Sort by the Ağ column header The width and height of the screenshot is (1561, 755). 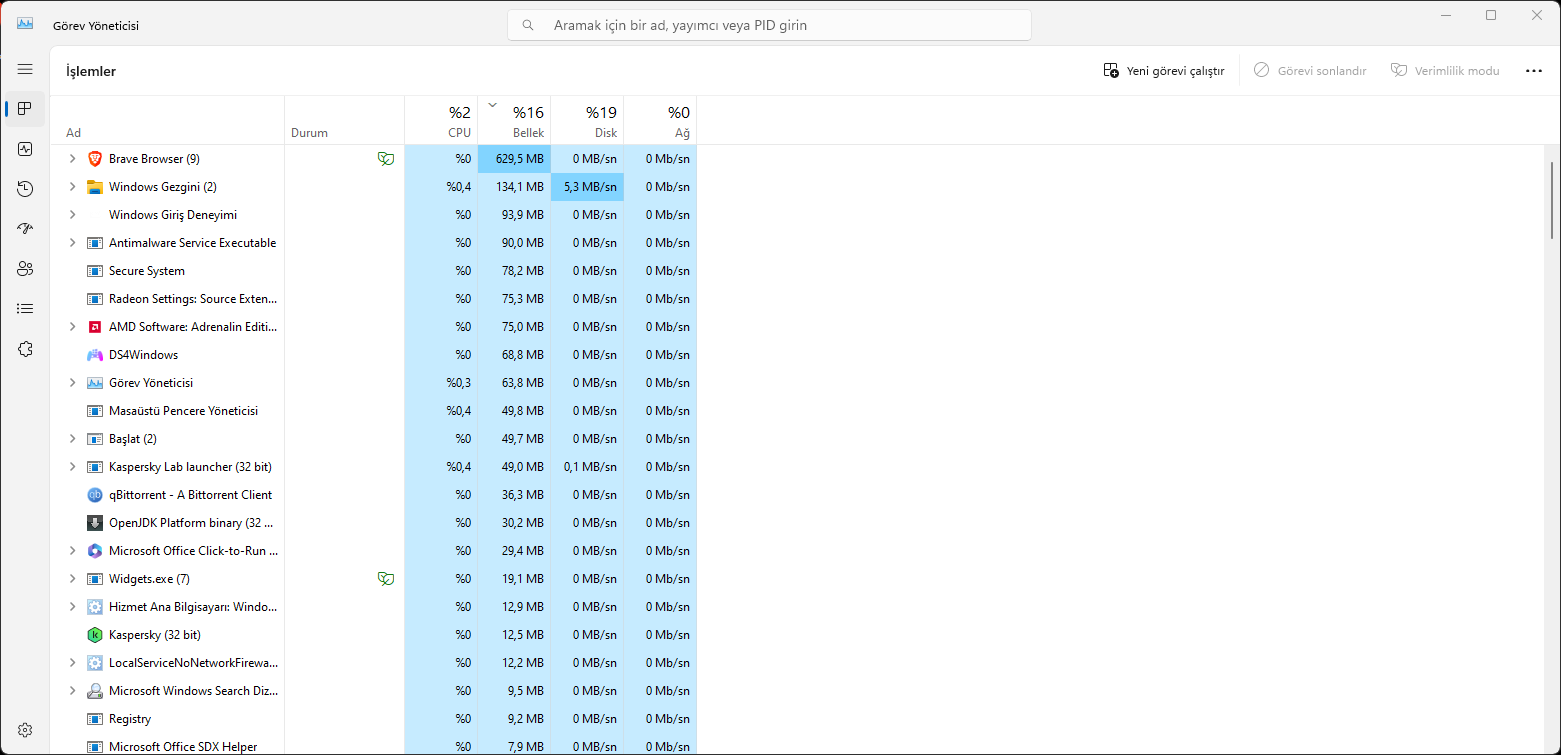coord(660,120)
